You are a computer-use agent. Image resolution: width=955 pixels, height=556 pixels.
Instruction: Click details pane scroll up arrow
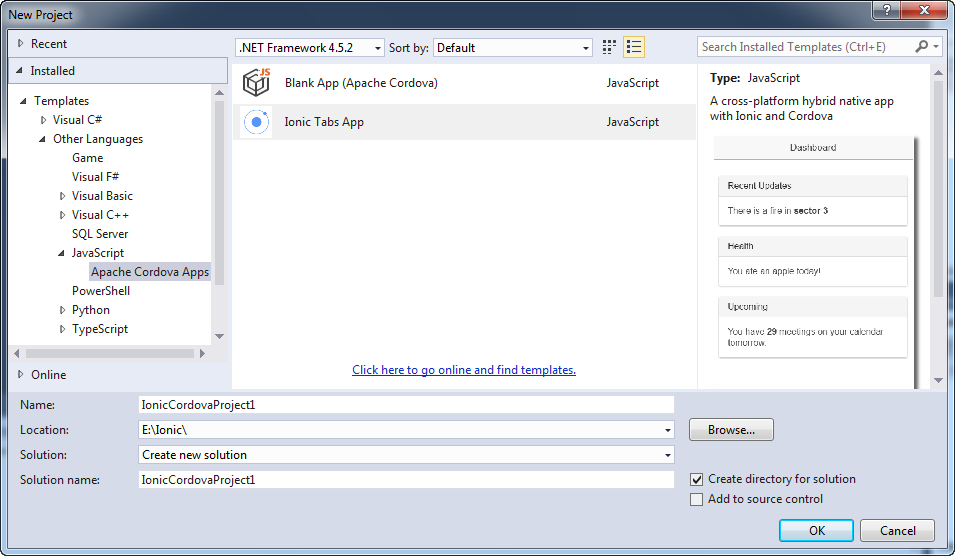[939, 72]
